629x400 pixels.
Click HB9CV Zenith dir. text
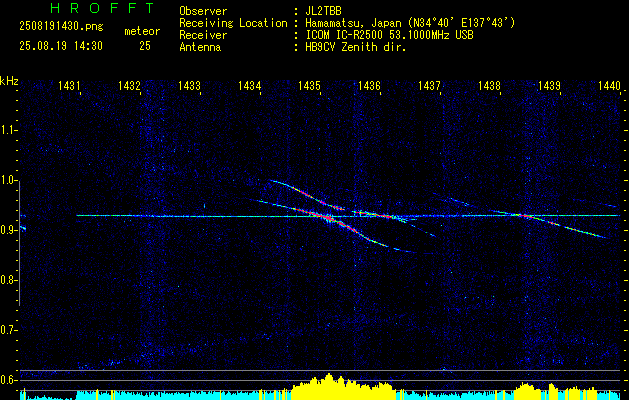point(356,47)
